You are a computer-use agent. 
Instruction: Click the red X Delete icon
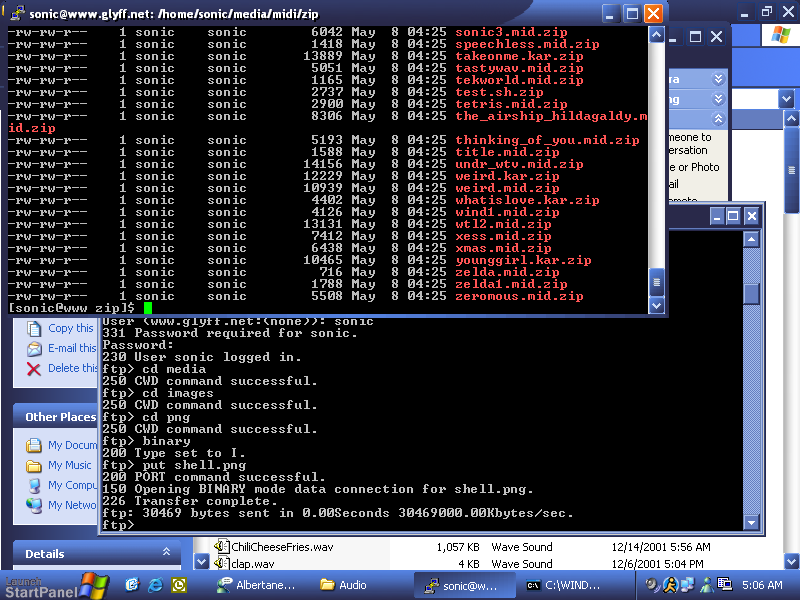34,368
